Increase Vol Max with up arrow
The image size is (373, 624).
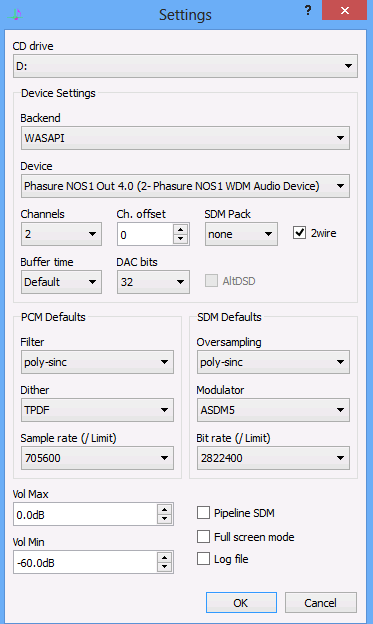coord(164,509)
